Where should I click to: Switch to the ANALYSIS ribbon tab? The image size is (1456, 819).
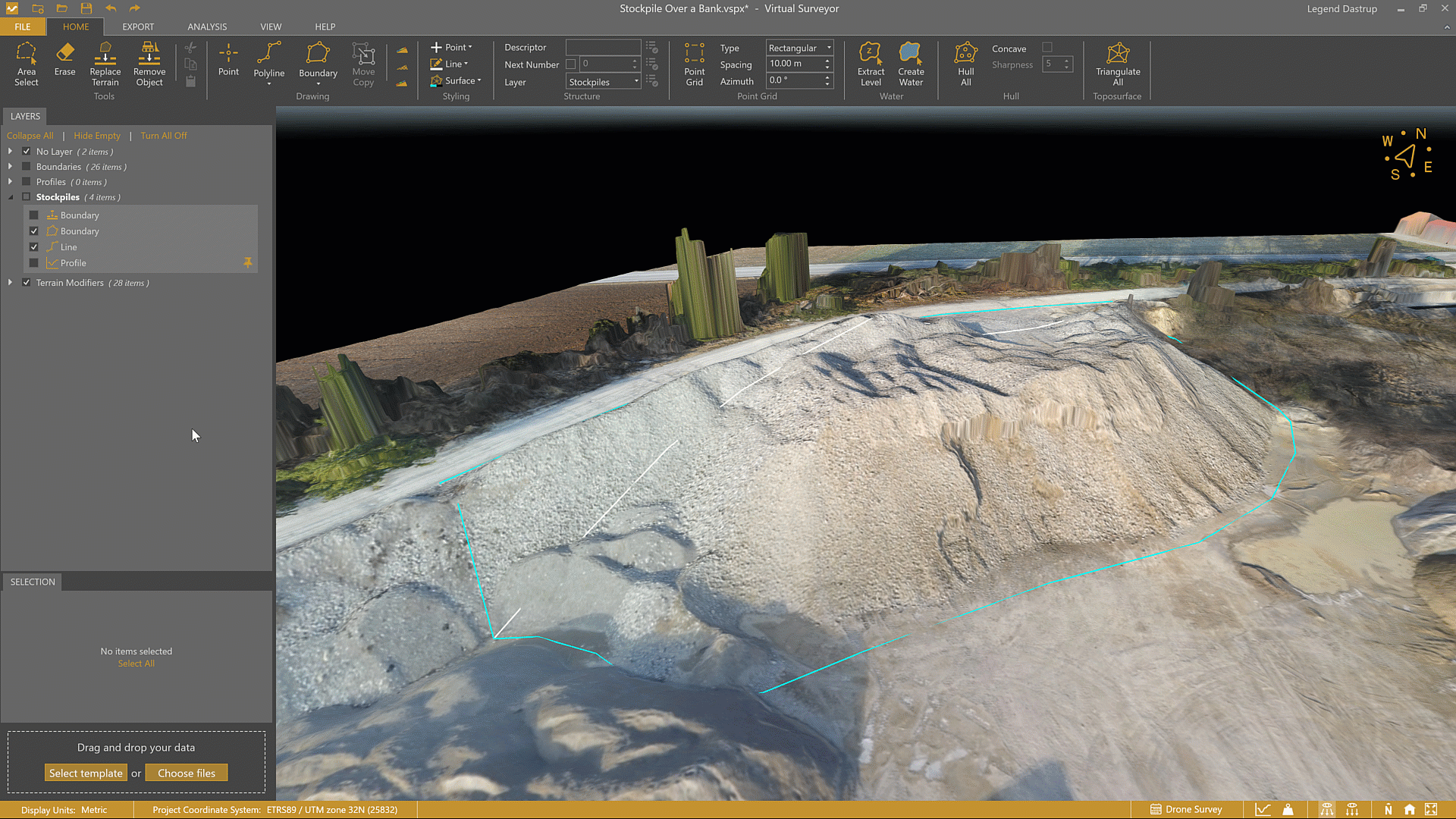point(207,27)
